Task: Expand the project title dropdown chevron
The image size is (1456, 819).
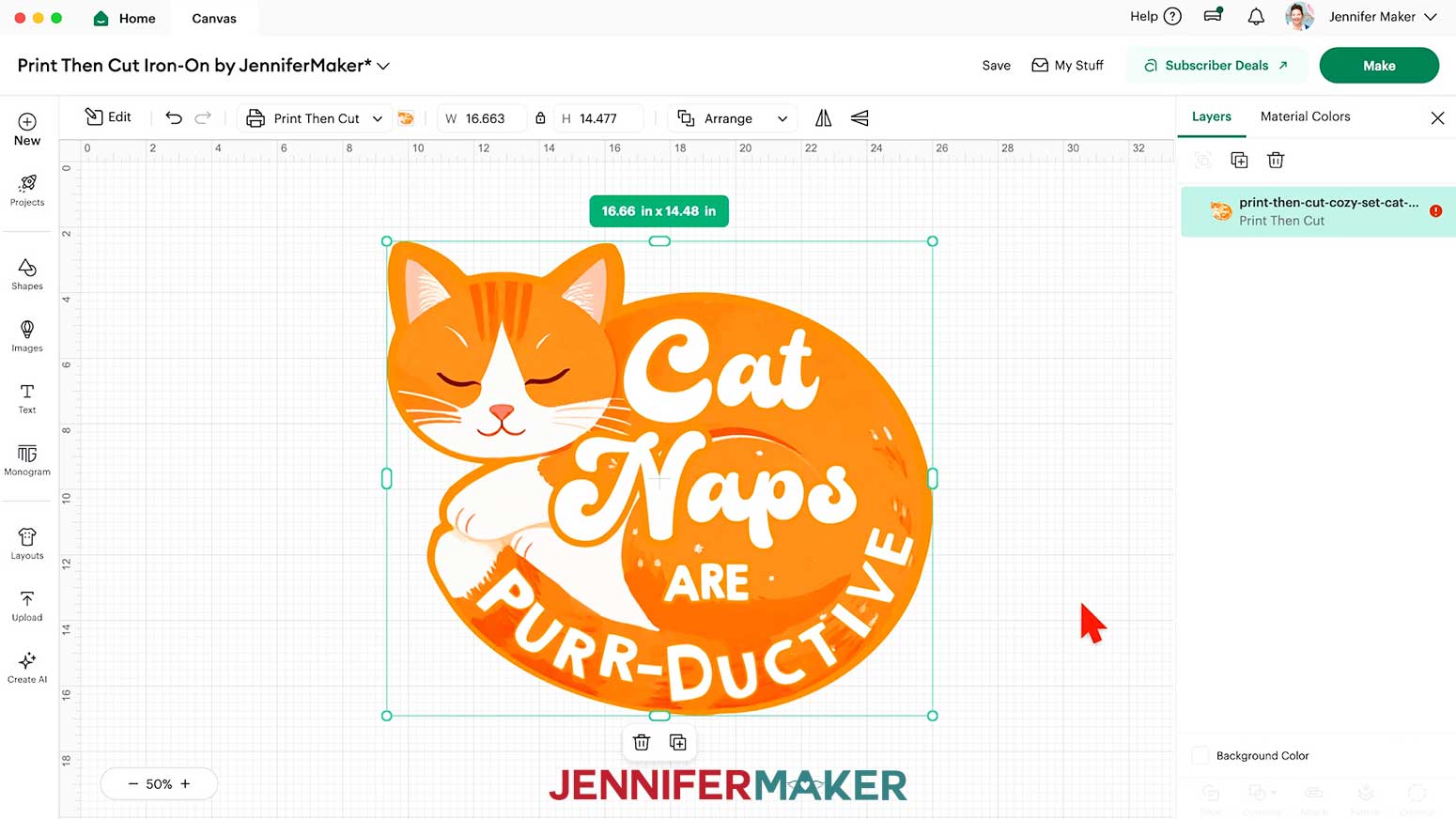Action: (383, 66)
